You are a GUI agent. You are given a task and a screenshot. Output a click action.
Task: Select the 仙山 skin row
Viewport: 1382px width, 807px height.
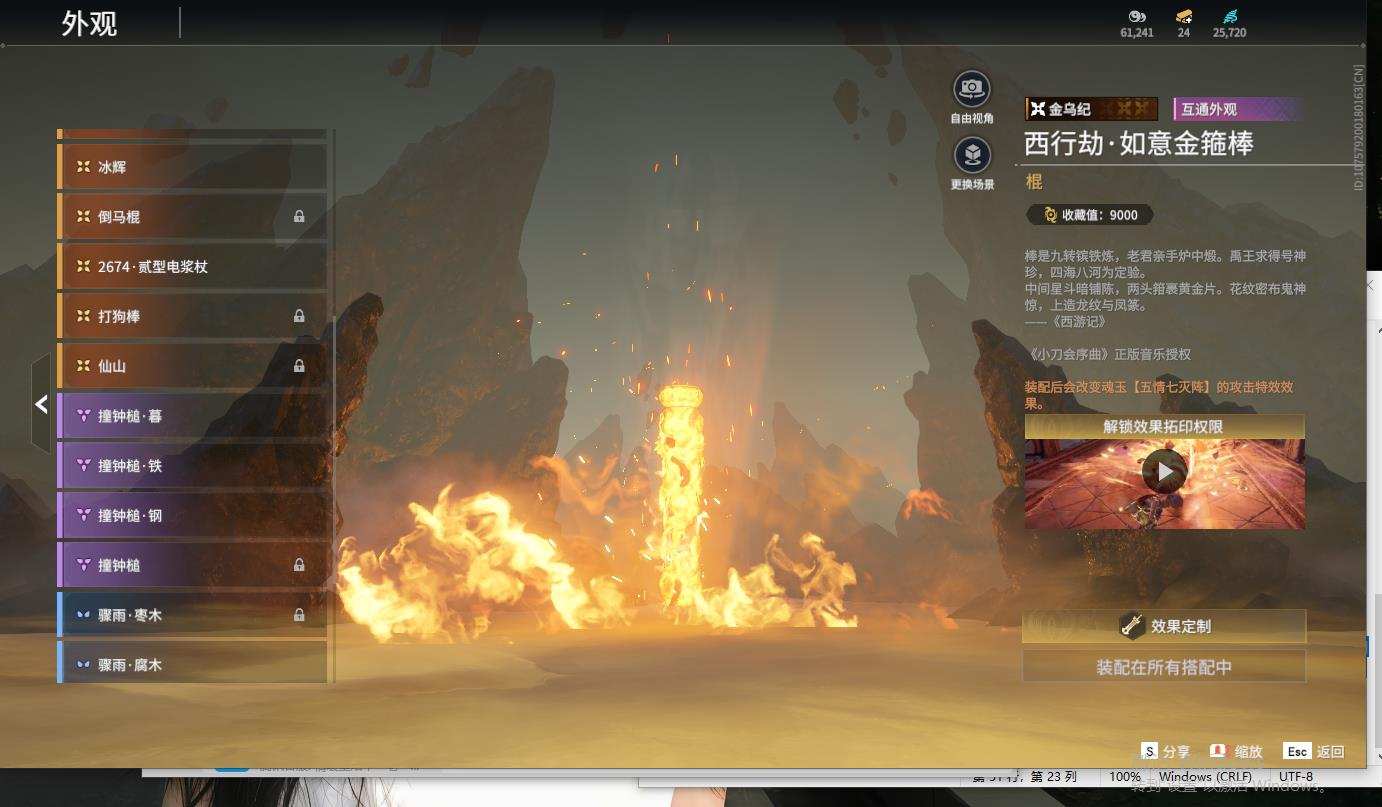pyautogui.click(x=192, y=366)
